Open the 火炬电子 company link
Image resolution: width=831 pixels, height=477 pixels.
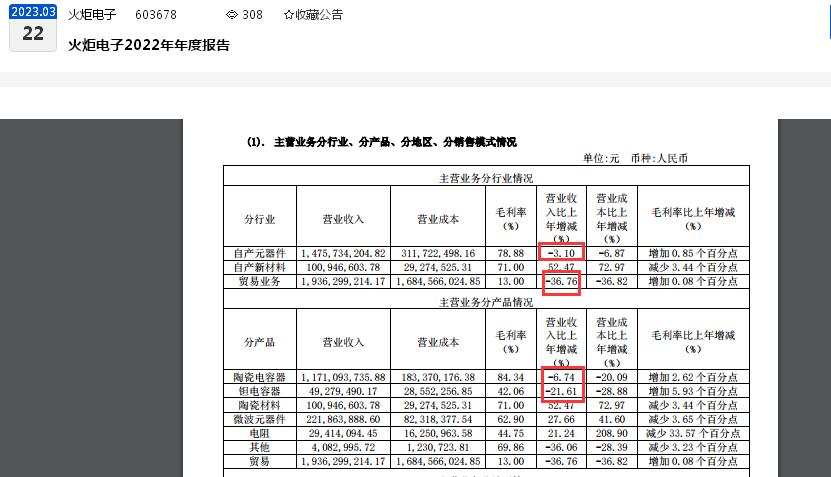point(92,15)
